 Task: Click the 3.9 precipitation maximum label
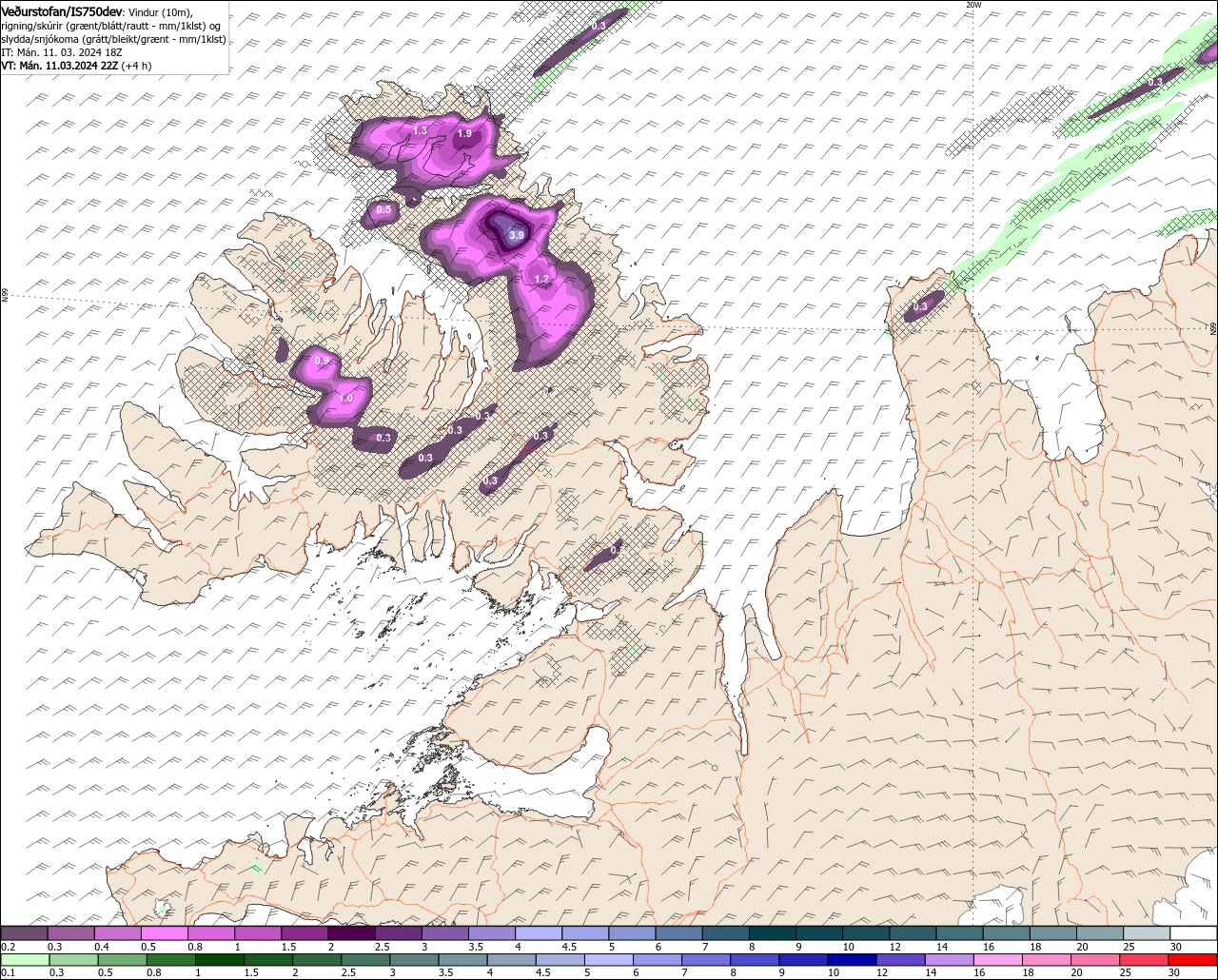click(x=517, y=234)
